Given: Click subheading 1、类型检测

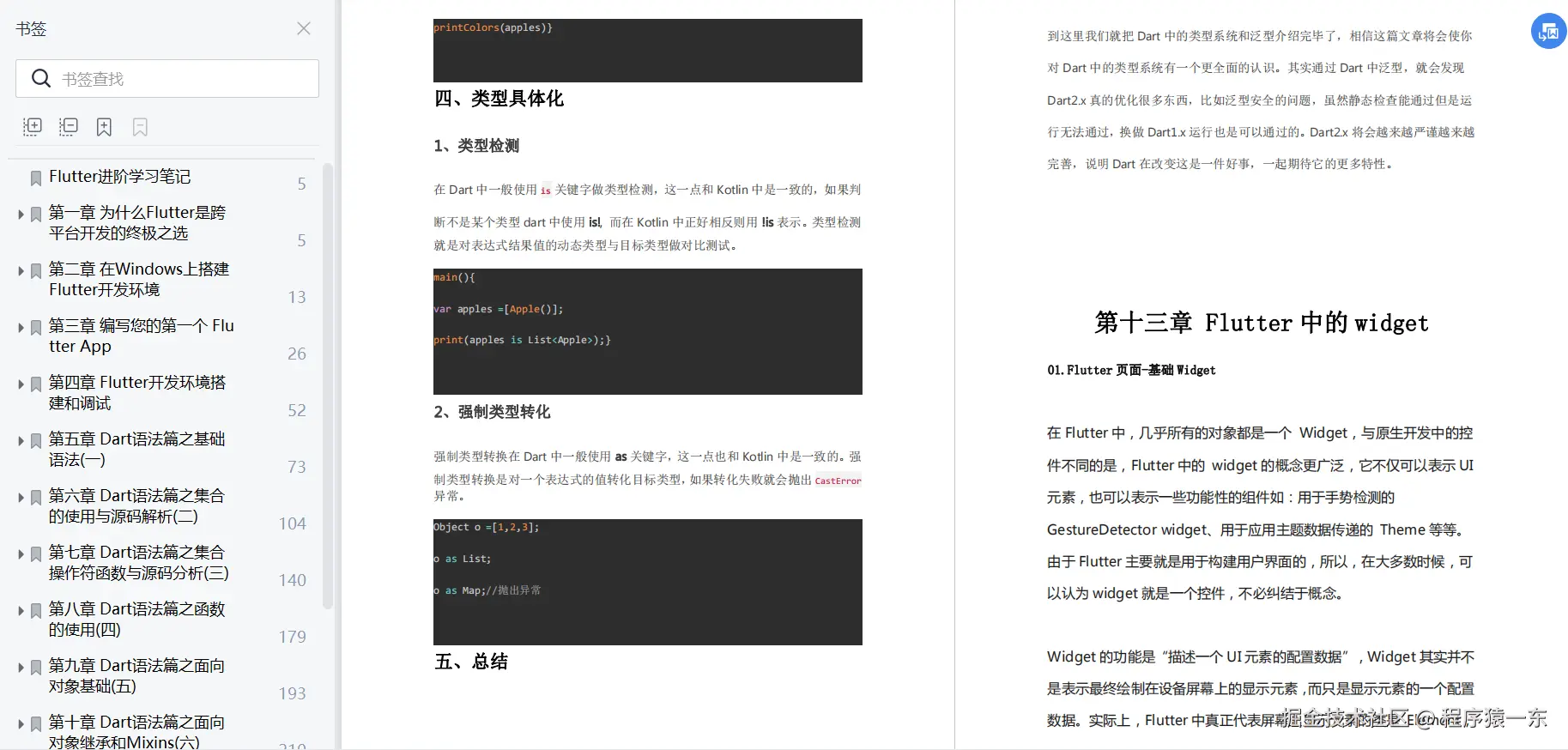Looking at the screenshot, I should pyautogui.click(x=476, y=146).
